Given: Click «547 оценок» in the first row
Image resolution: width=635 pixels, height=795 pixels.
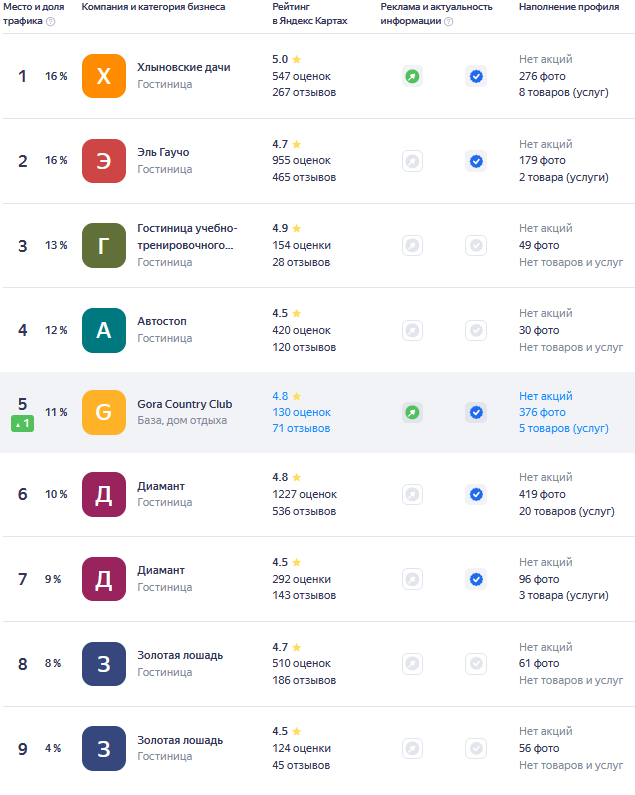Looking at the screenshot, I should tap(301, 76).
